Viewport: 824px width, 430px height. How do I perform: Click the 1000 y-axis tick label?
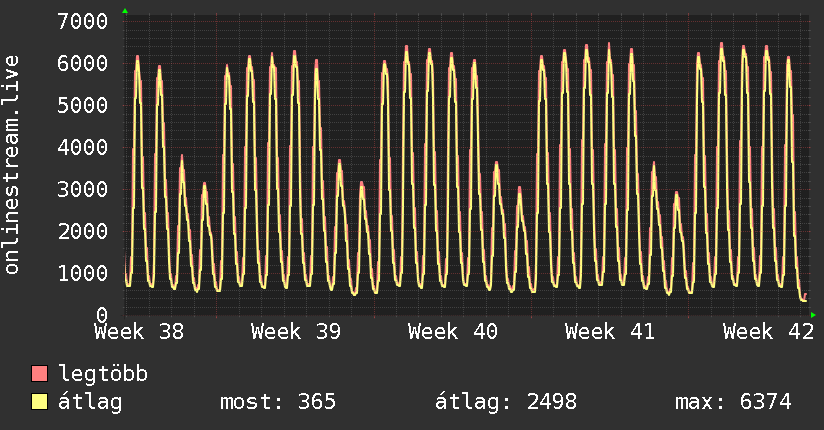83,273
